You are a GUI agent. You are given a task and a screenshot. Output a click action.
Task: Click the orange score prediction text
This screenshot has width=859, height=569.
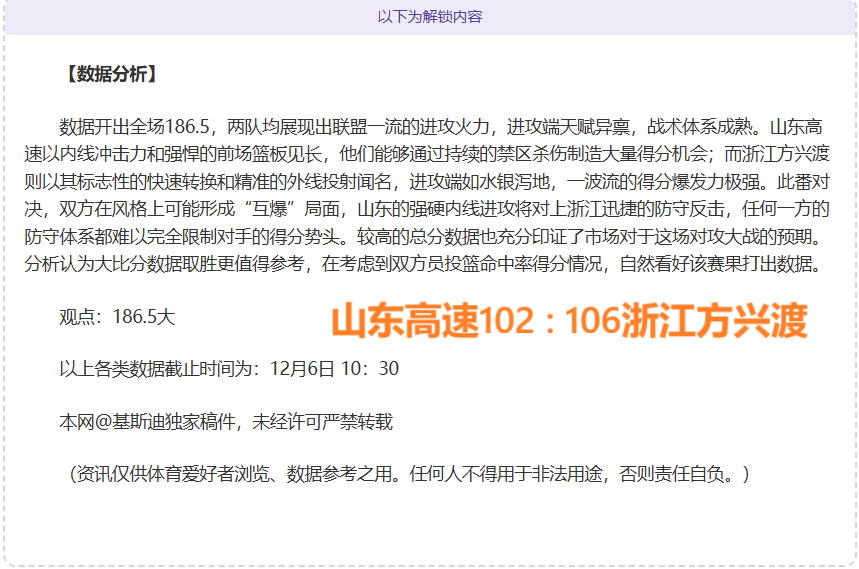pyautogui.click(x=568, y=321)
